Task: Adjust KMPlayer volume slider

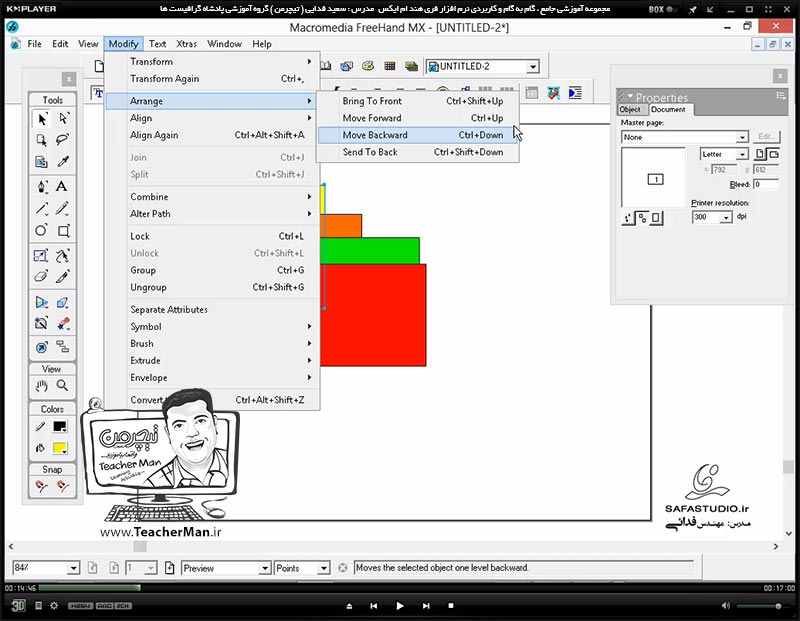Action: 764,606
